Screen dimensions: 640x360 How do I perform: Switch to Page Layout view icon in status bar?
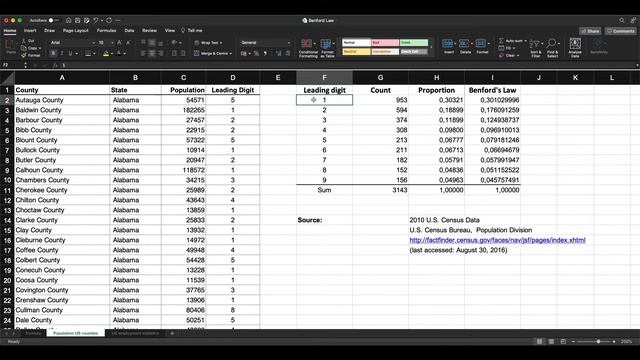[x=551, y=342]
